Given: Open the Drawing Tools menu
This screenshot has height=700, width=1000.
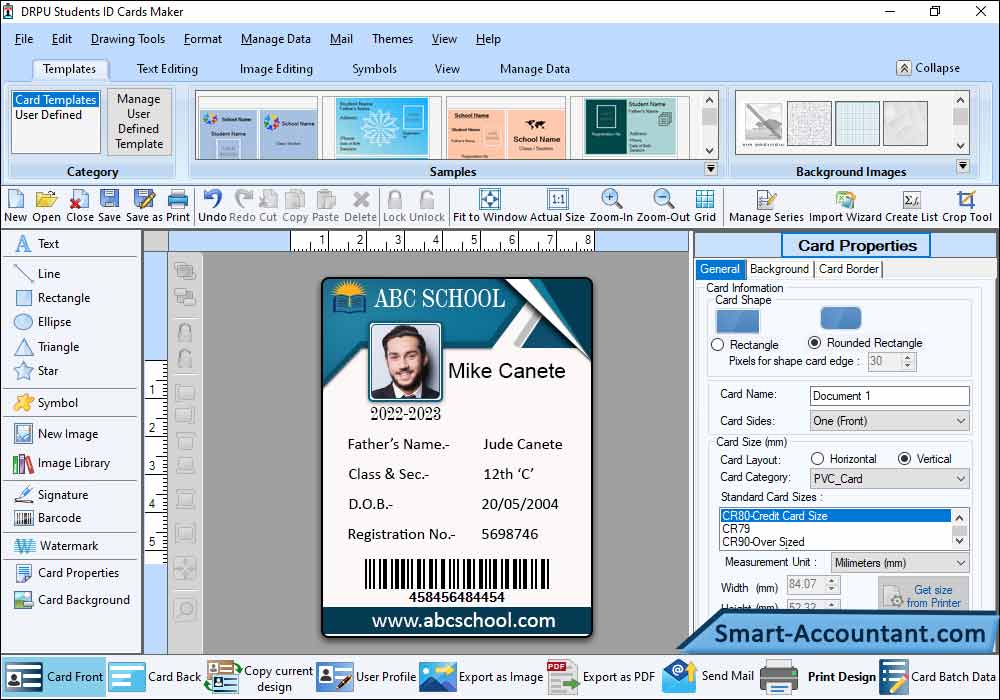Looking at the screenshot, I should (128, 39).
